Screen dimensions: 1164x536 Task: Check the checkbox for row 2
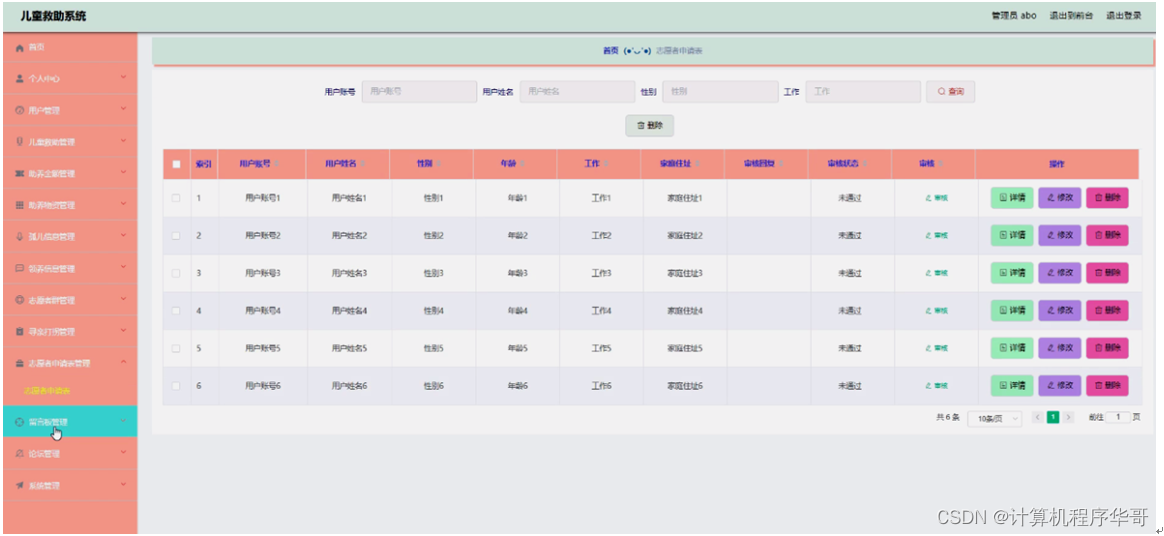[x=176, y=235]
